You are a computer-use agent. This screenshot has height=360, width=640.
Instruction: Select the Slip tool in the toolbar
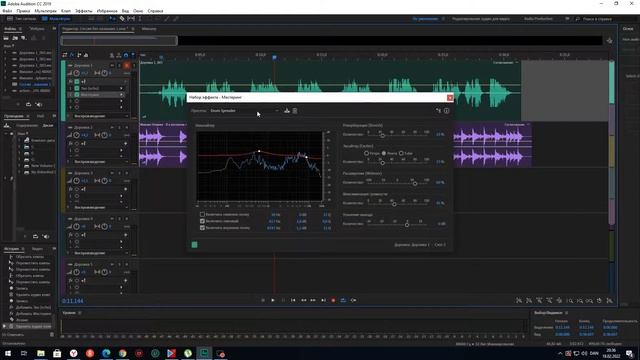click(x=131, y=19)
